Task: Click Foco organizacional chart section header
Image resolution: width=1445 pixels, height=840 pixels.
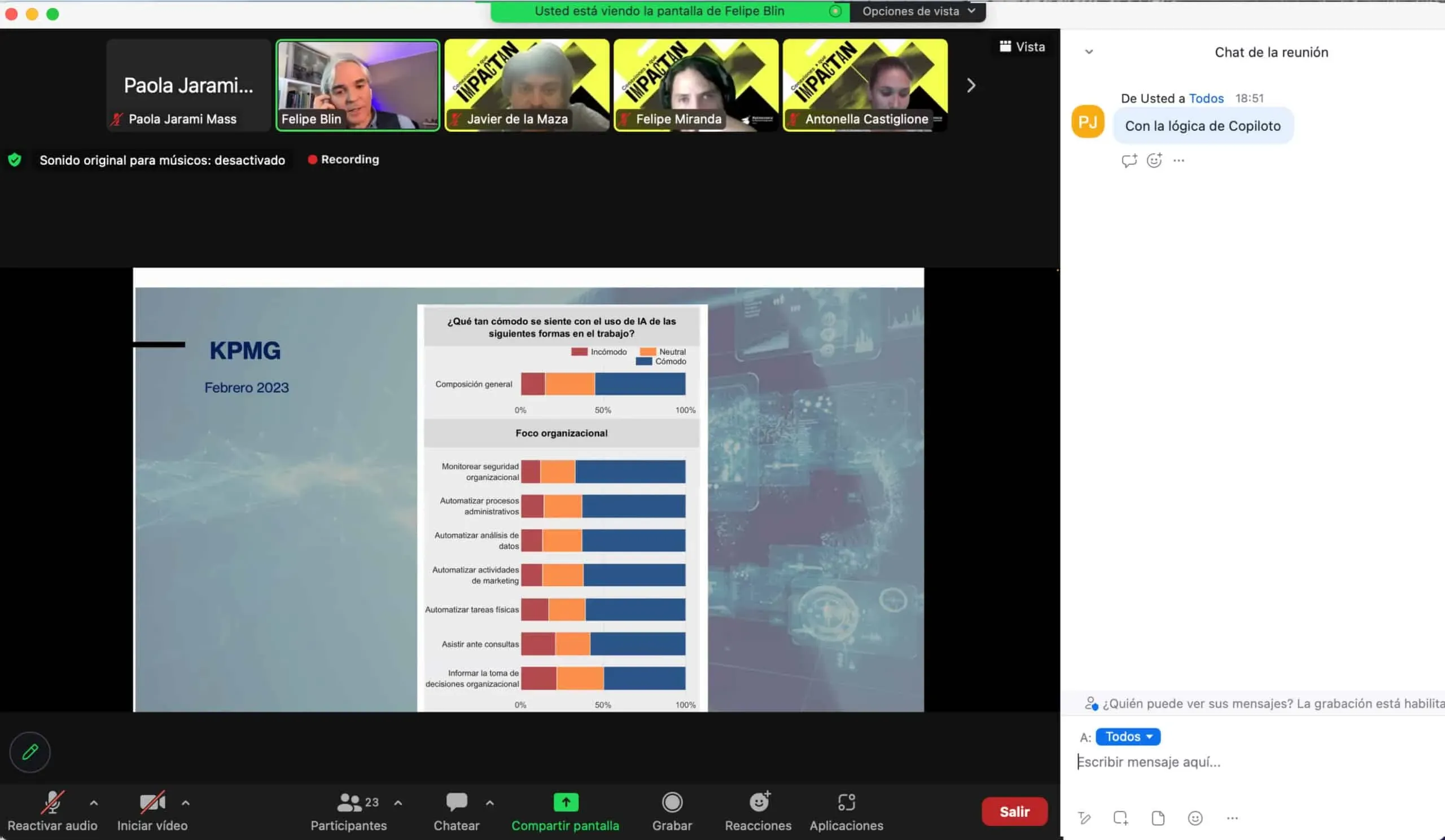Action: [x=562, y=433]
